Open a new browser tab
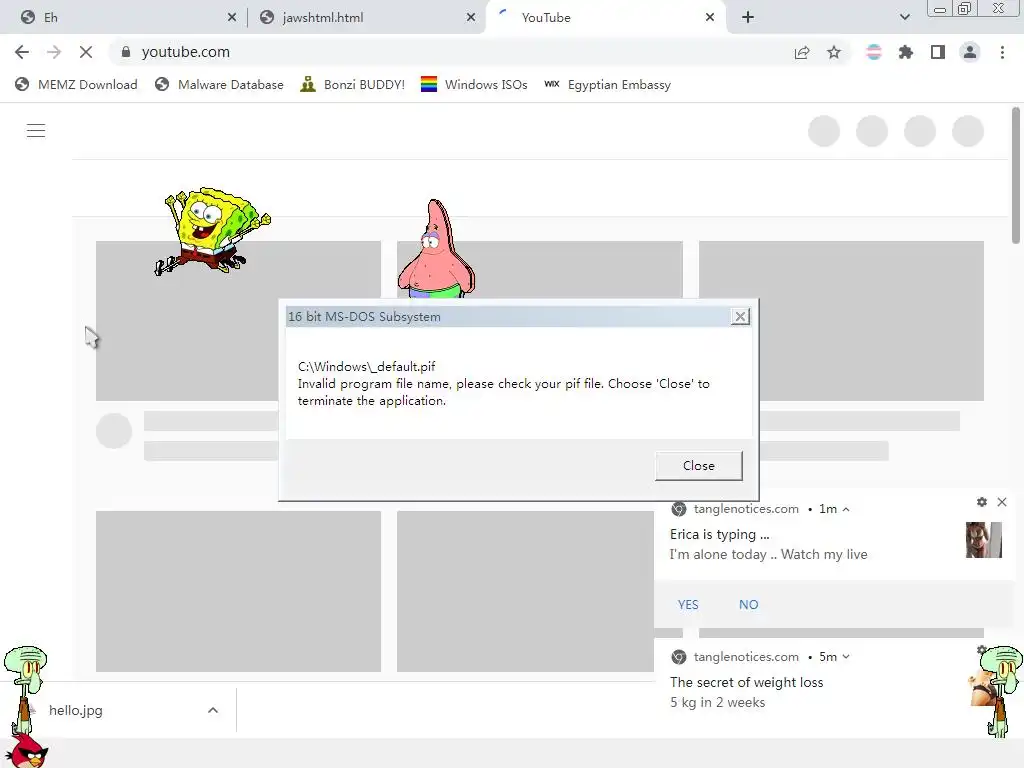 [748, 18]
